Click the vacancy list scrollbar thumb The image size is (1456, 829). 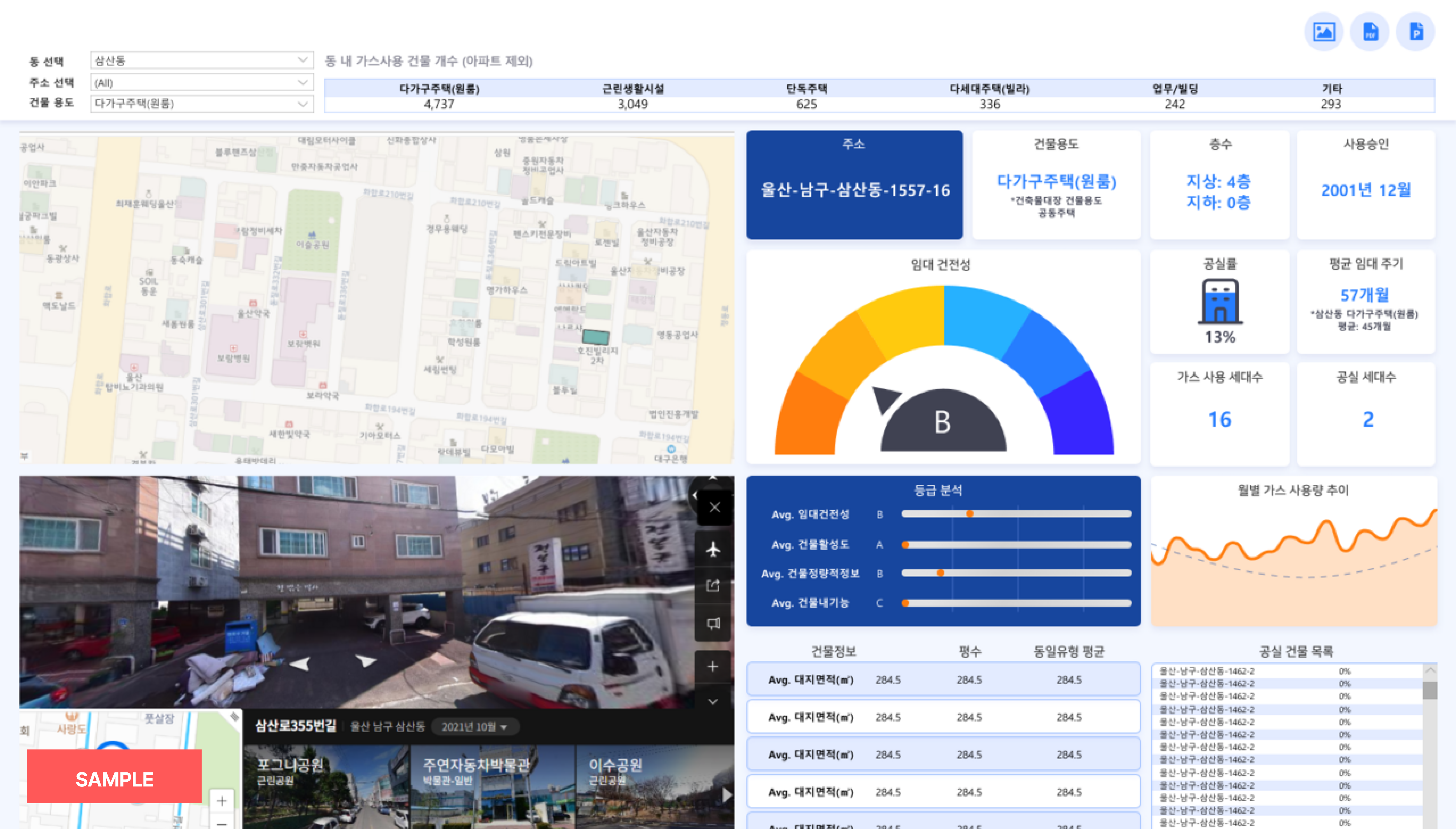point(1429,690)
